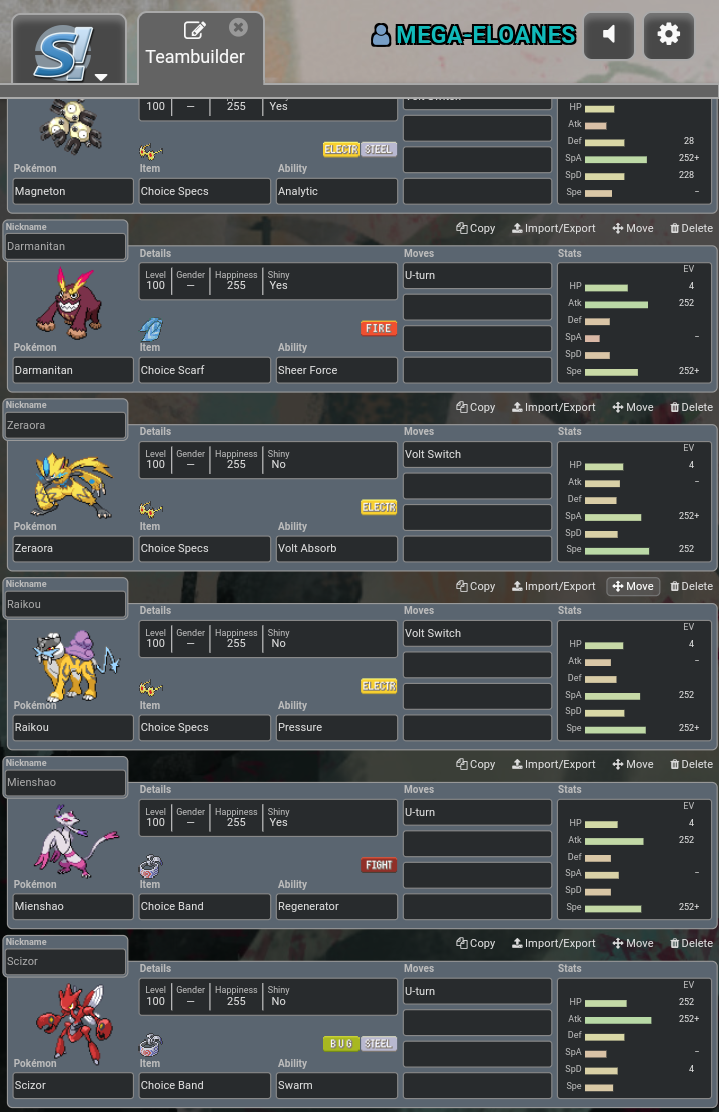
Task: Click Magneton's Choice Specs item icon
Action: pos(151,151)
